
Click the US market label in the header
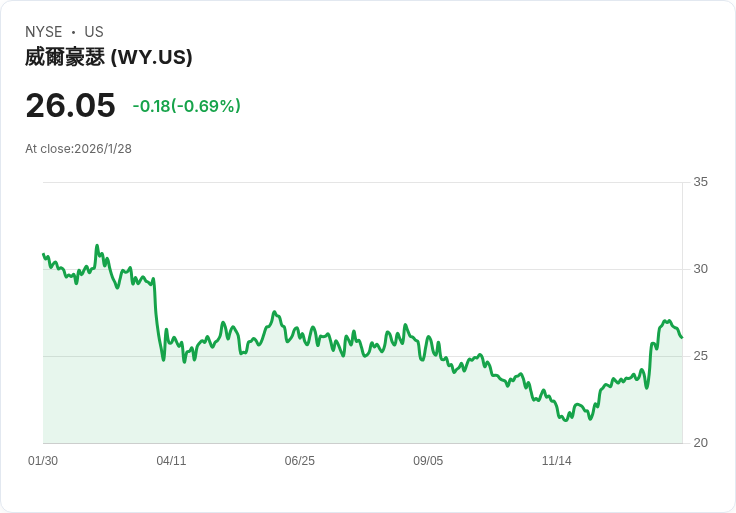[94, 32]
